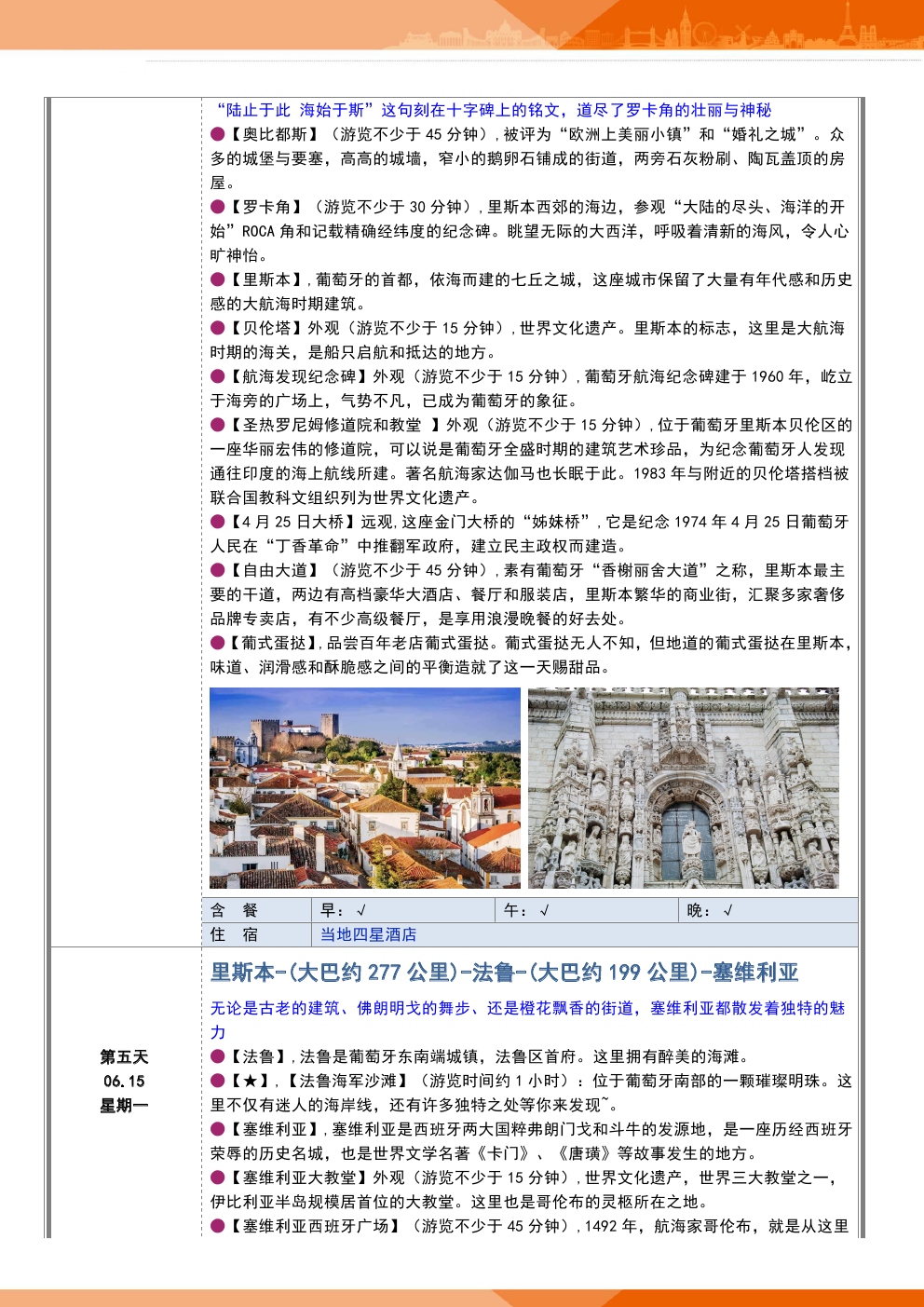Click the bullet before 【塞维利亚大教堂】
This screenshot has width=924, height=1307.
218,1178
